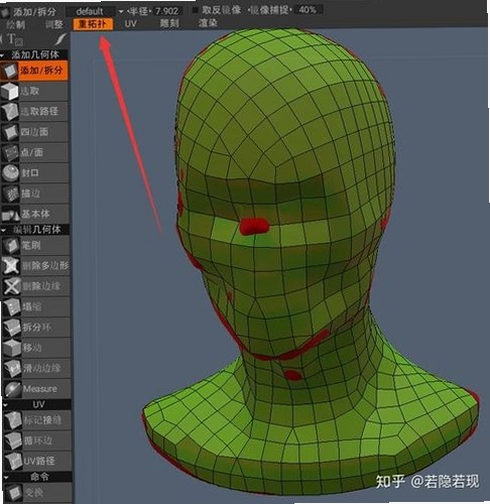The width and height of the screenshot is (490, 504).
Task: Select the 选取 tool
Action: (35, 91)
